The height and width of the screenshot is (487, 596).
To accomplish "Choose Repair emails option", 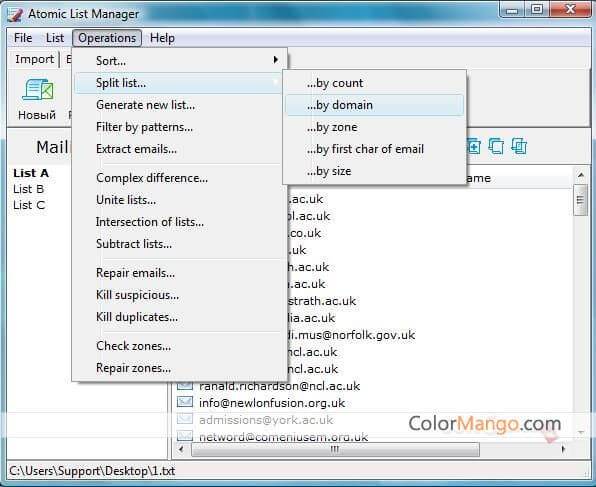I will pyautogui.click(x=178, y=273).
